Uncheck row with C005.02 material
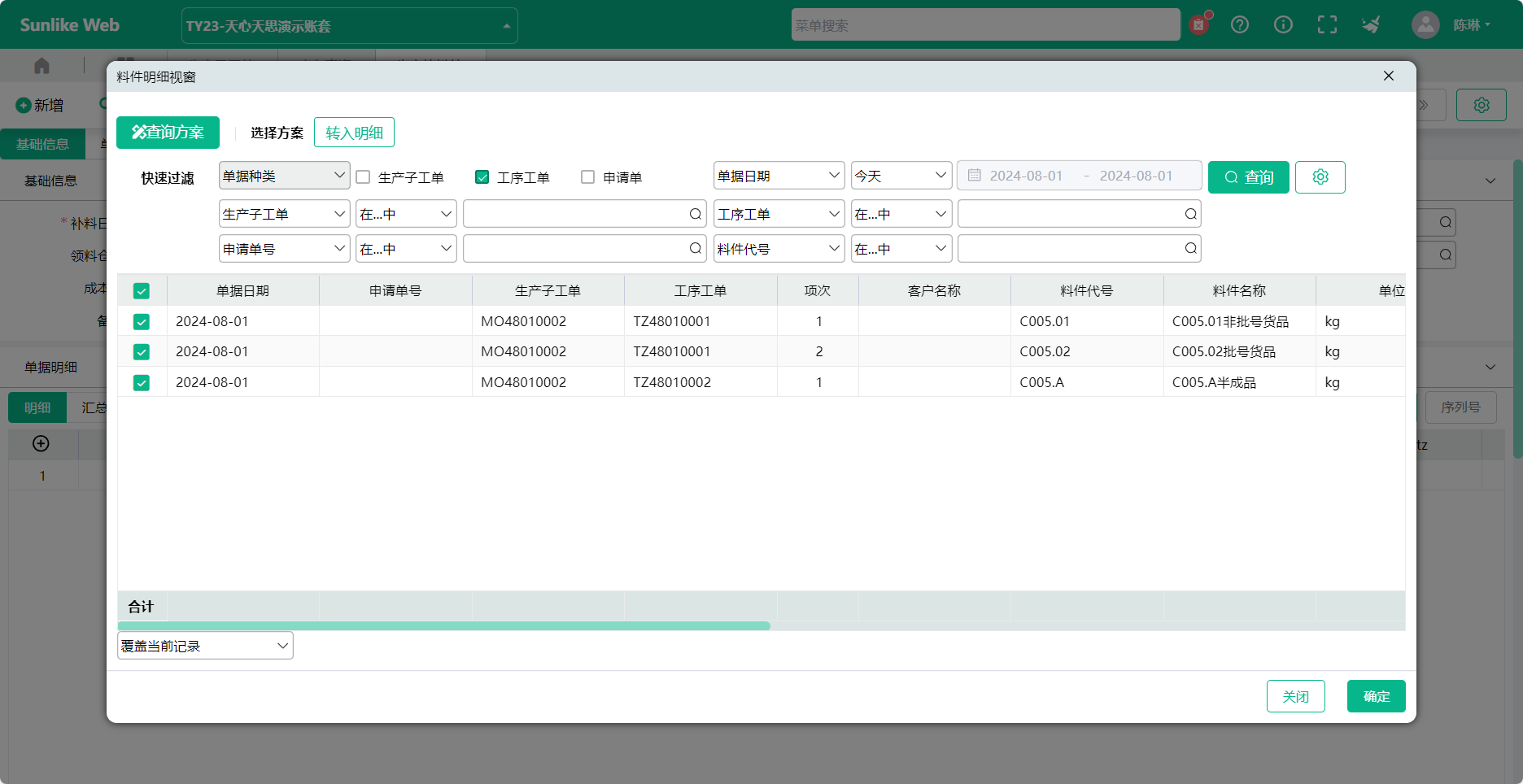This screenshot has width=1523, height=784. pyautogui.click(x=142, y=351)
